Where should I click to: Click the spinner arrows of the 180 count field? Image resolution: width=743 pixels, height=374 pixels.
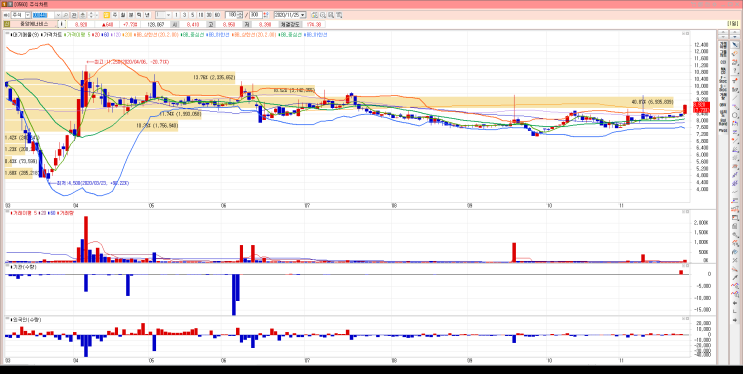[240, 15]
